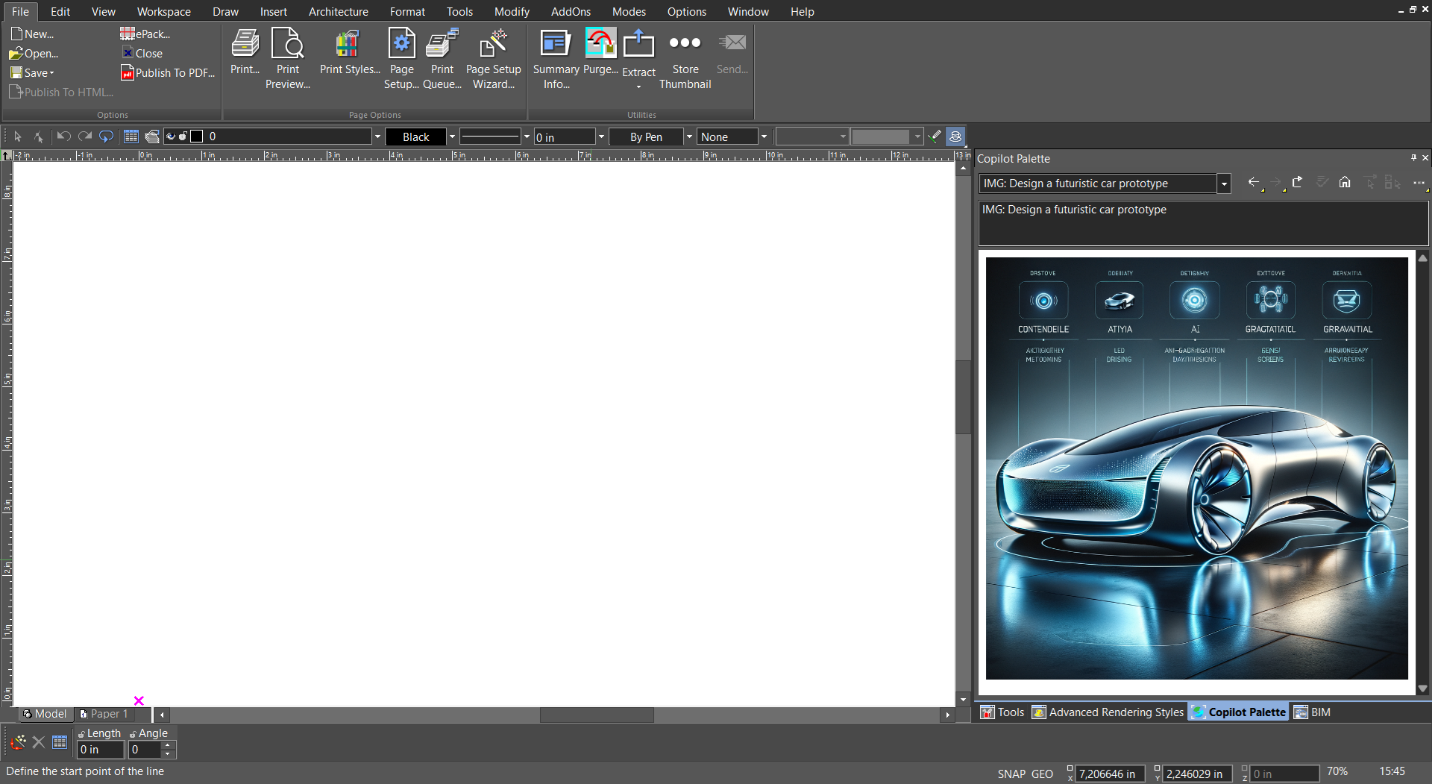The height and width of the screenshot is (784, 1432).
Task: Click the New file icon
Action: click(16, 34)
